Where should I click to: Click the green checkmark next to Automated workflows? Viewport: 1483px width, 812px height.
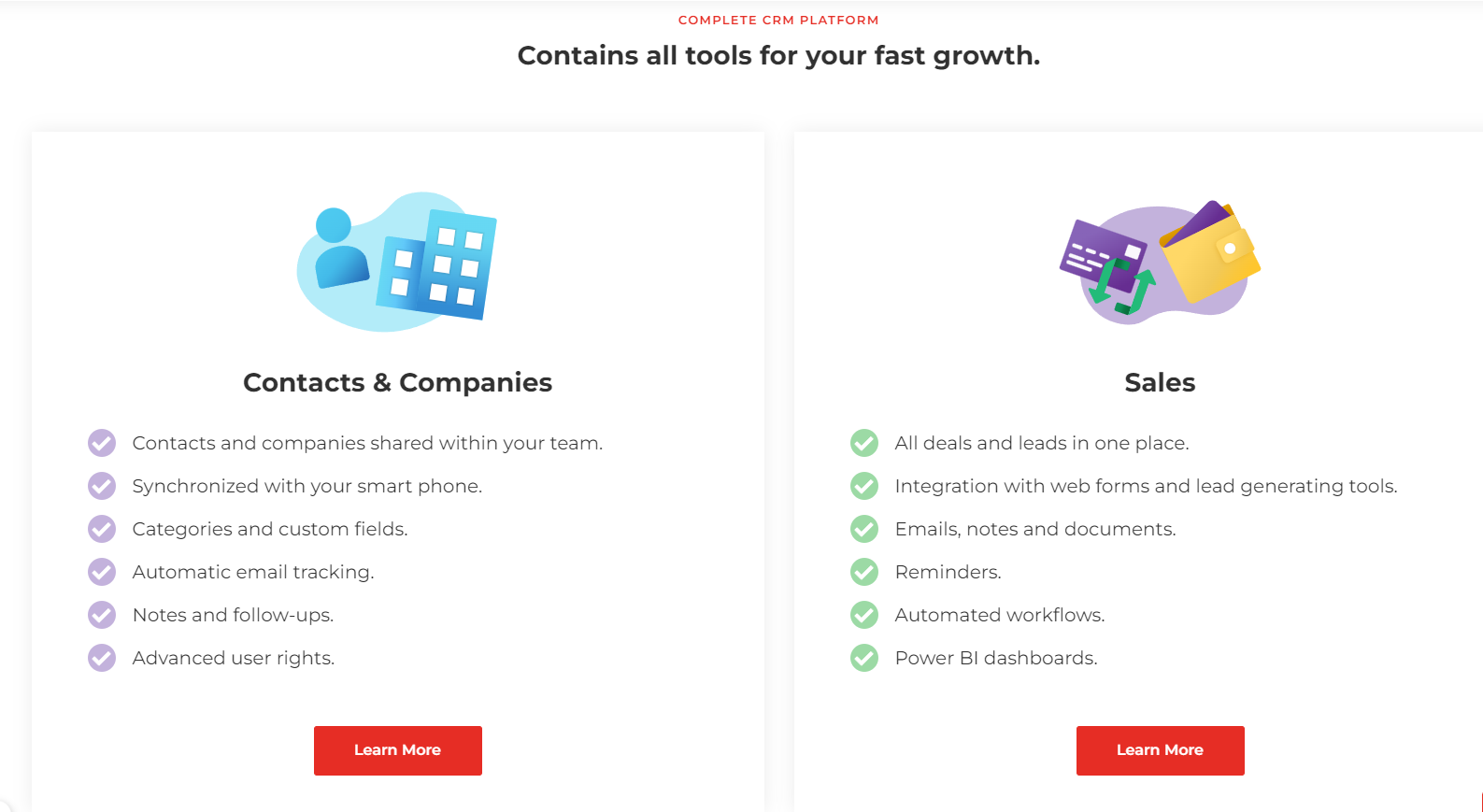[x=864, y=615]
